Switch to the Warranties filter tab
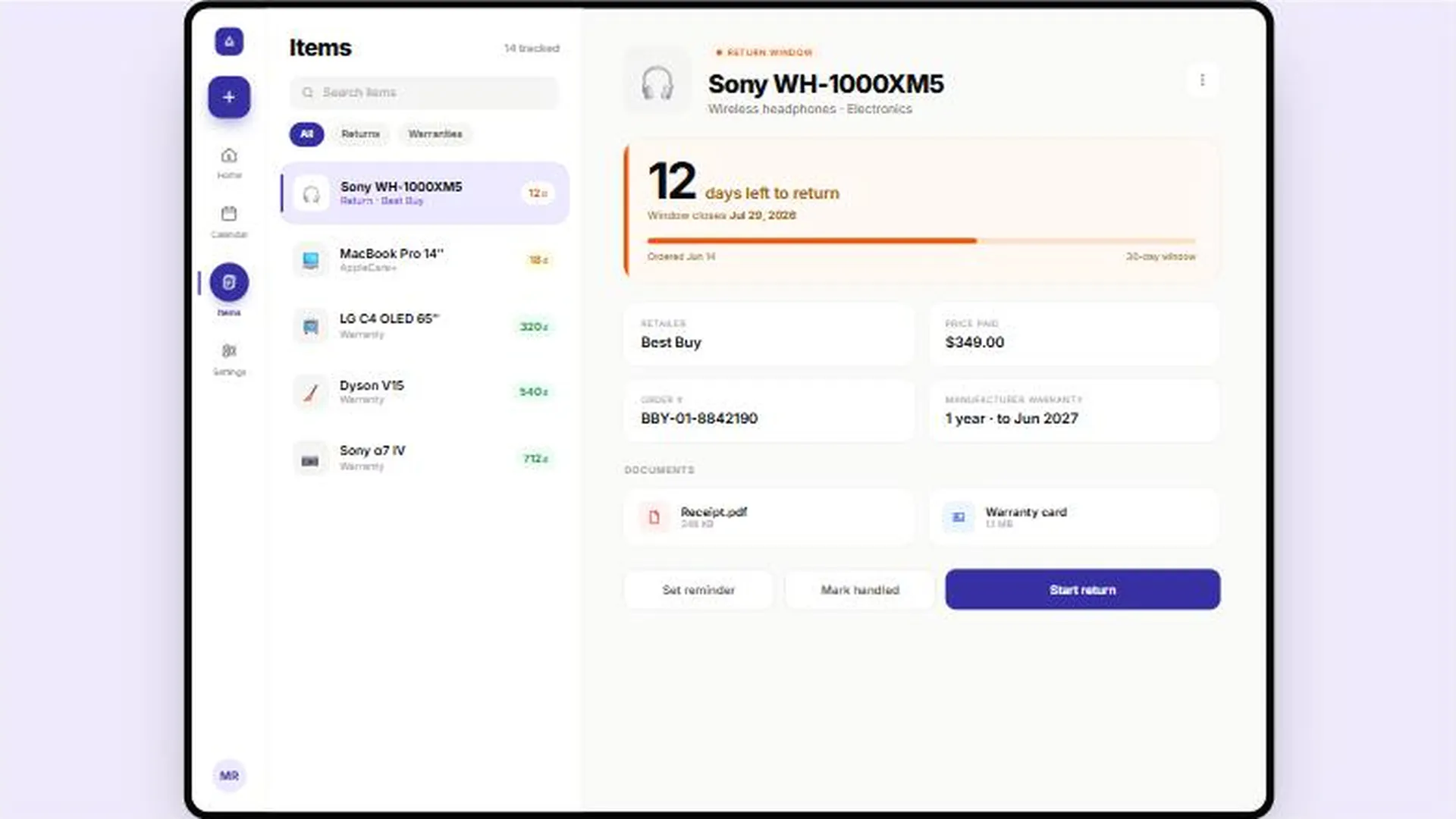Viewport: 1456px width, 819px height. [x=435, y=134]
